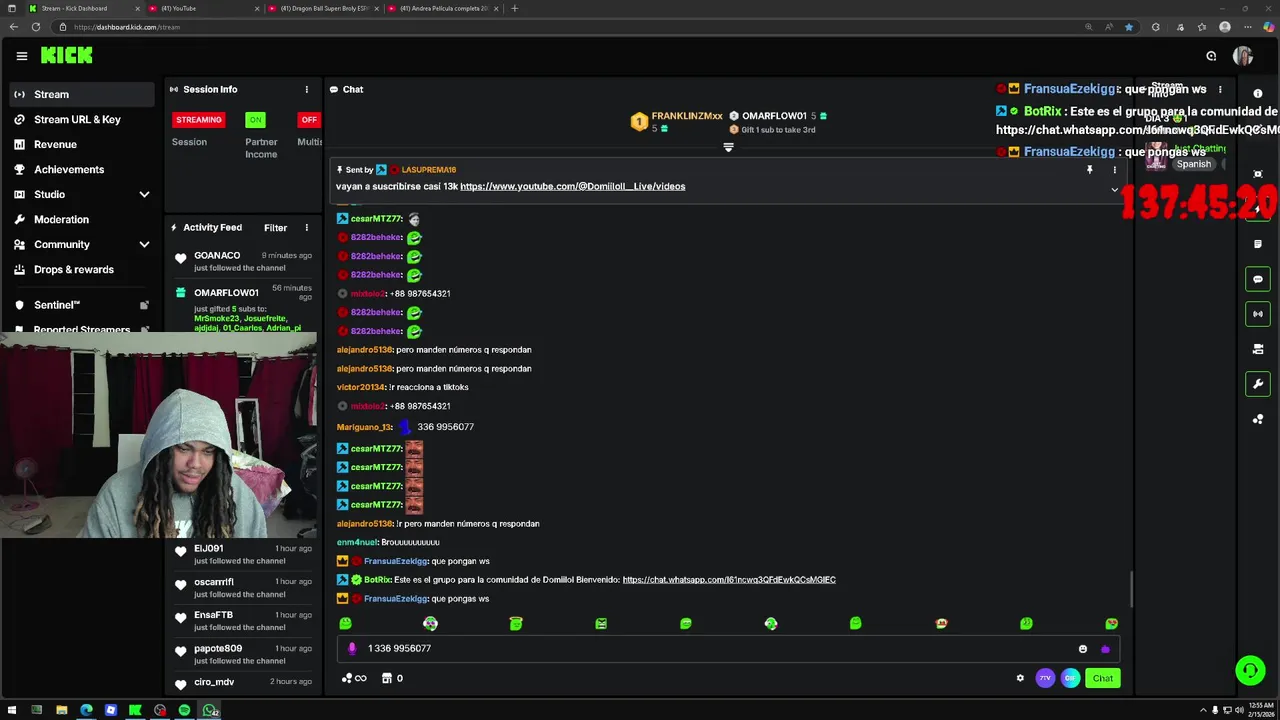The image size is (1280, 720).
Task: Click Mariguano_13 username in chat
Action: click(365, 427)
